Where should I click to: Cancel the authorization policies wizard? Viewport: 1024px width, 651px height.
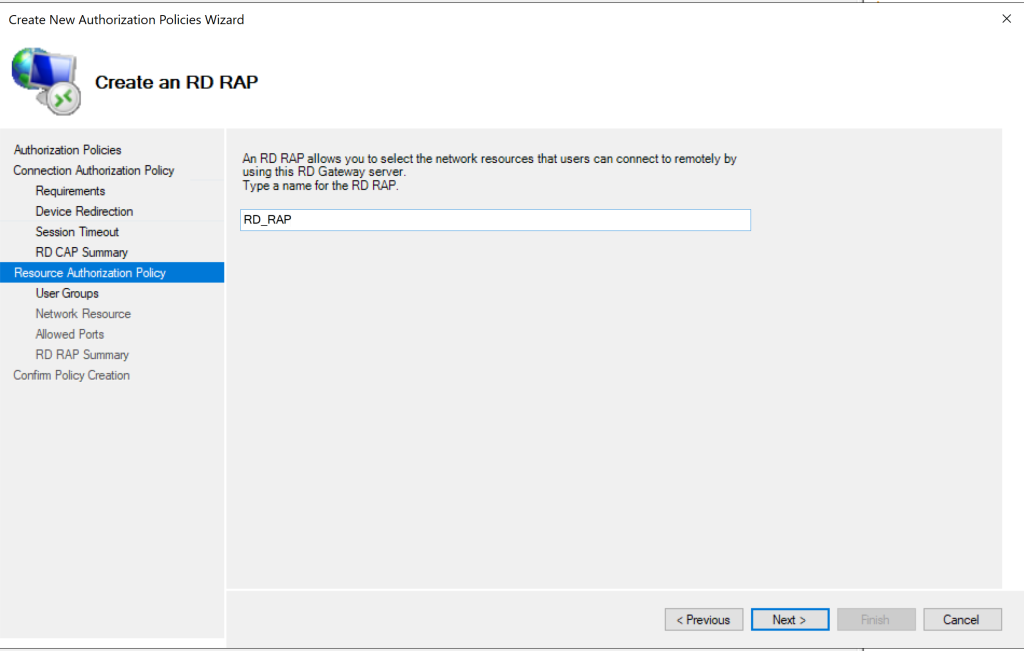(x=962, y=620)
